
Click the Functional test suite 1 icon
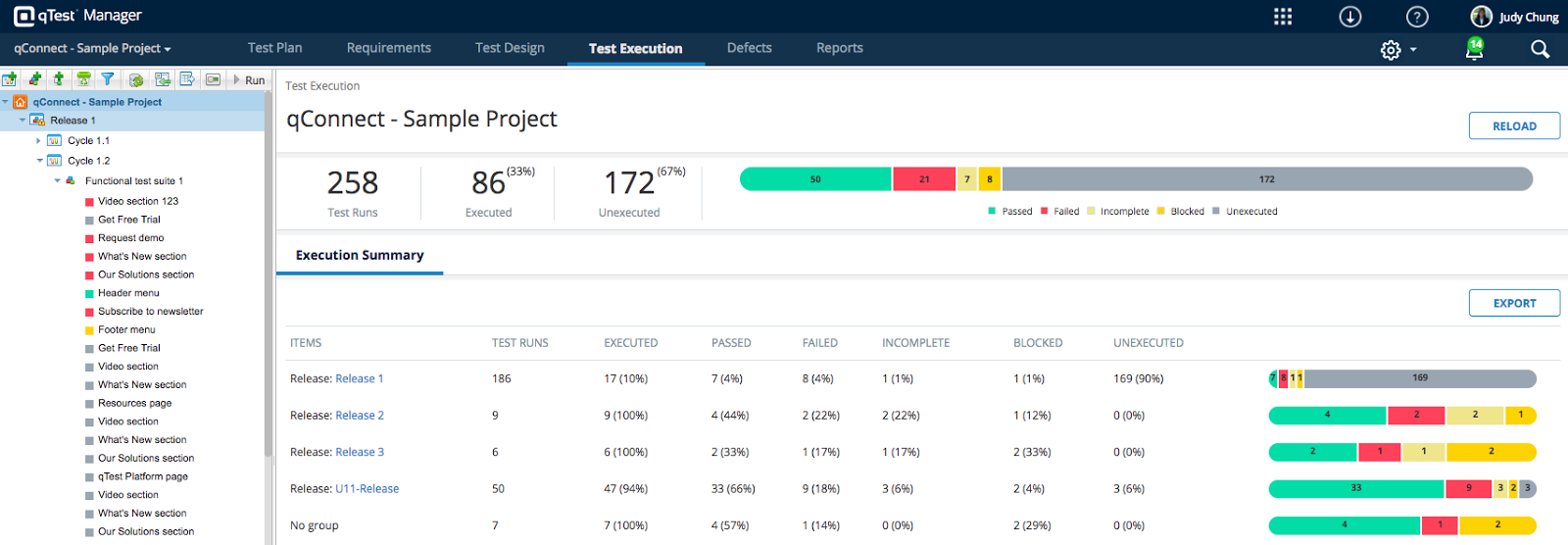[71, 181]
